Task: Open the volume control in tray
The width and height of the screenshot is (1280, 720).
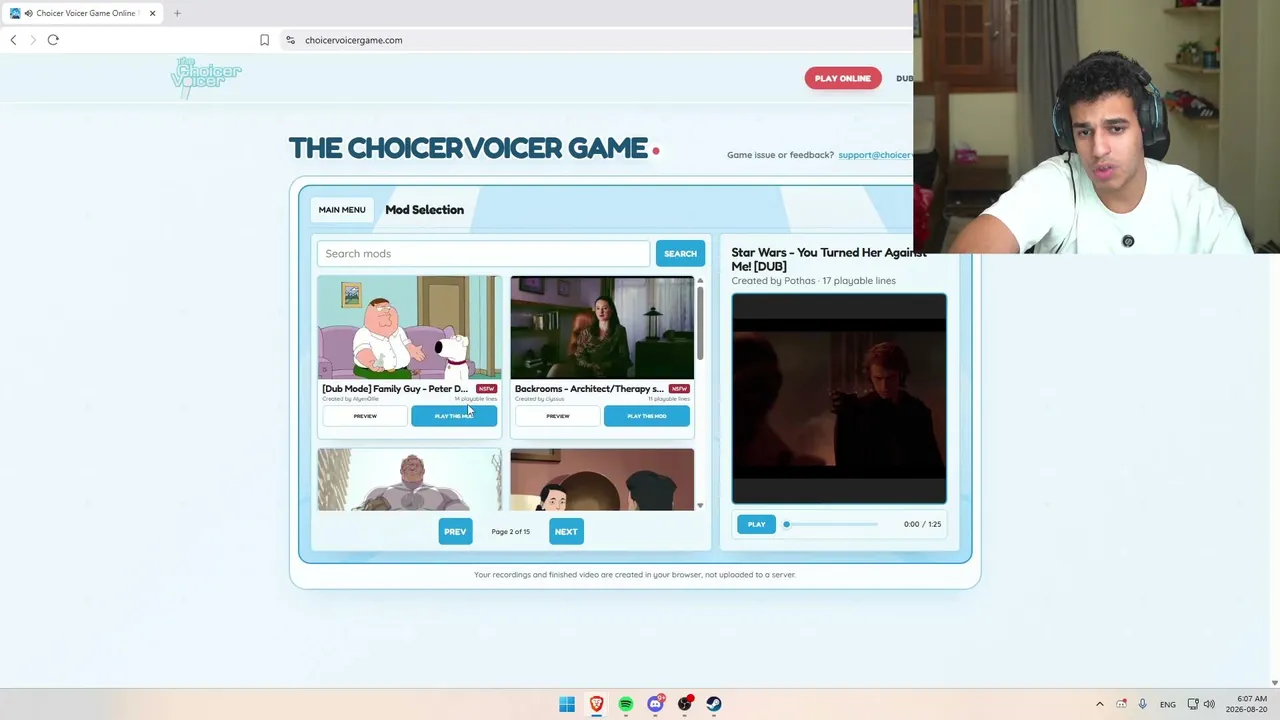Action: click(x=1209, y=704)
